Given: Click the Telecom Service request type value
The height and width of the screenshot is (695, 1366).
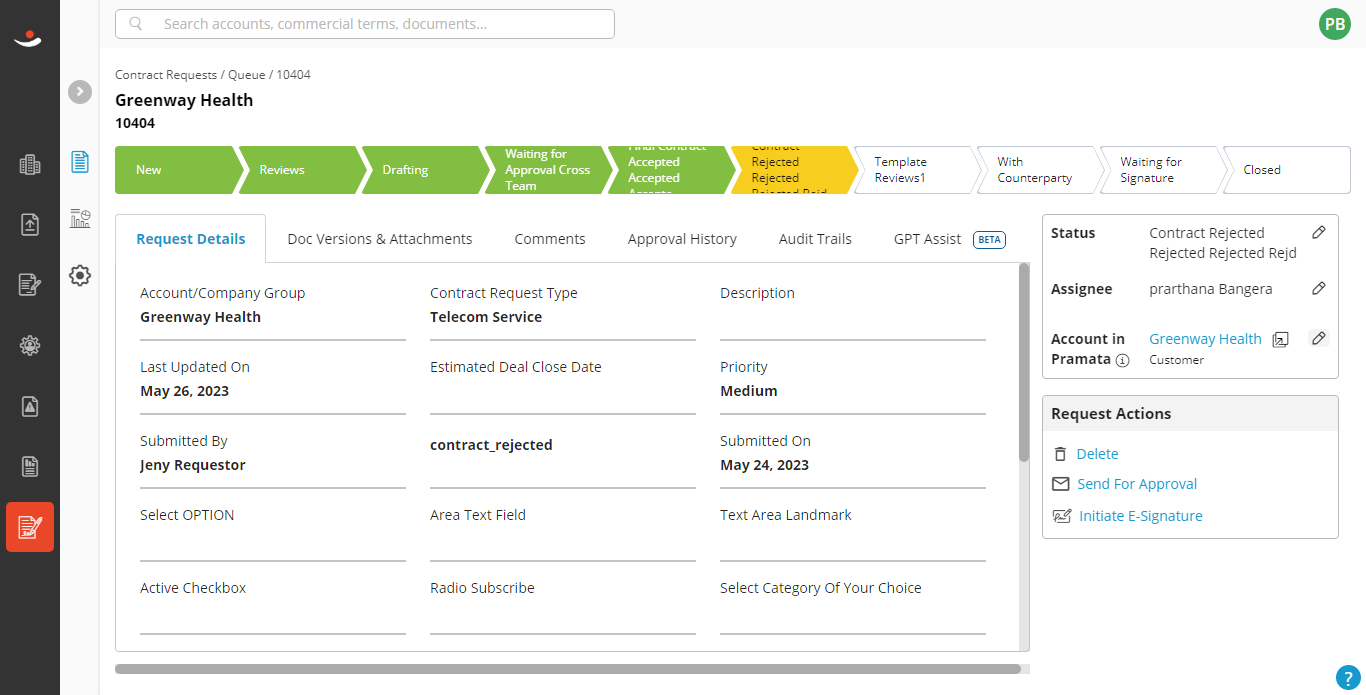Looking at the screenshot, I should tap(486, 317).
